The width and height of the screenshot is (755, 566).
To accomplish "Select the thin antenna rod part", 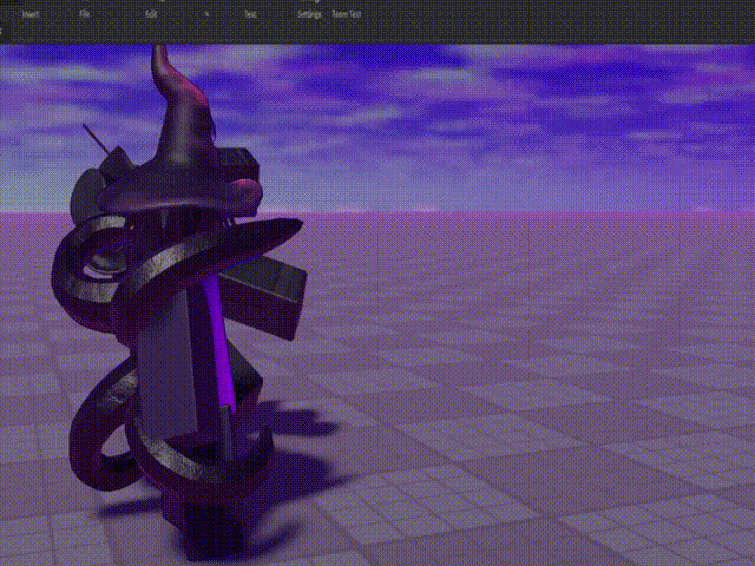I will pos(94,137).
